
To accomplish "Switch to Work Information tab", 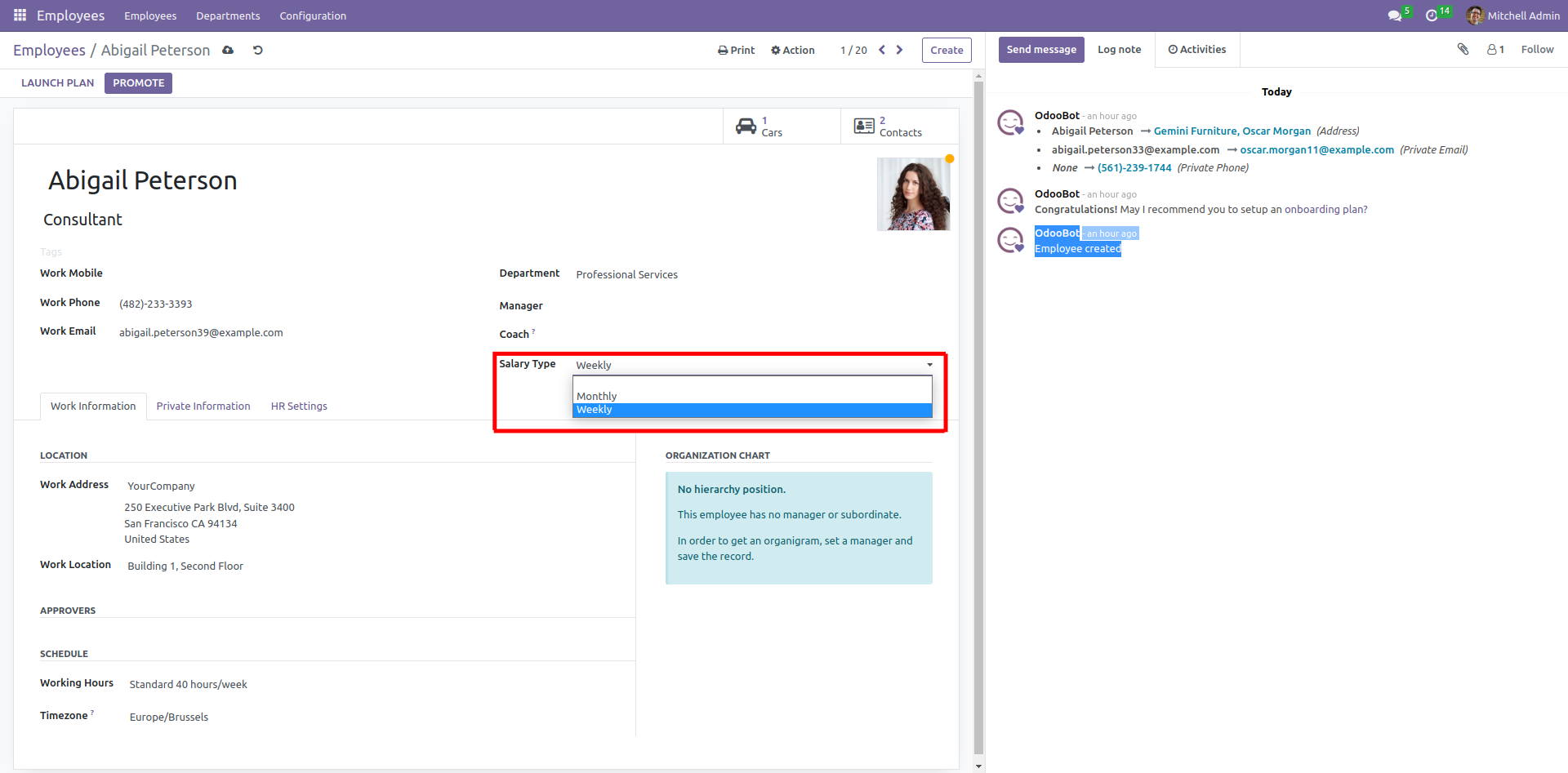I will coord(93,406).
